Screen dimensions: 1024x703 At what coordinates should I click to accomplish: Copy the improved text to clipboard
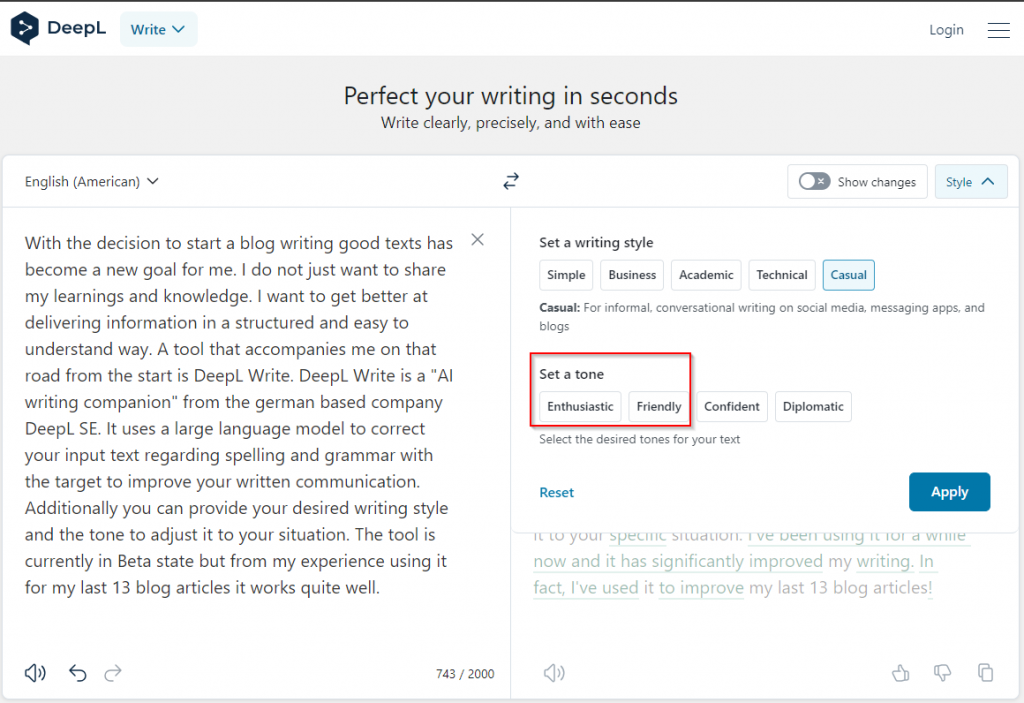tap(985, 673)
